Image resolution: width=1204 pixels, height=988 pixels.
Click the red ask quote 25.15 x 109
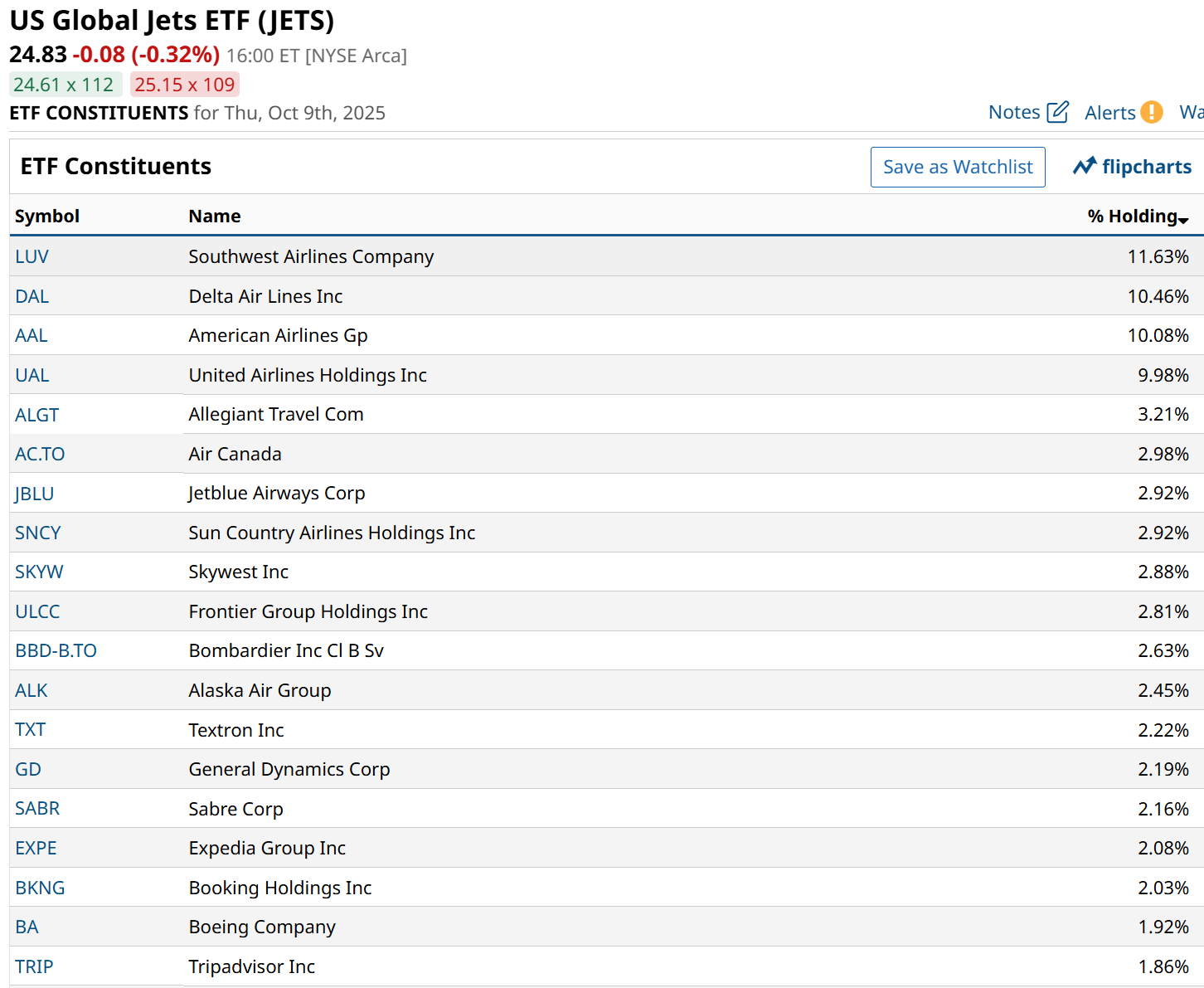(x=185, y=85)
